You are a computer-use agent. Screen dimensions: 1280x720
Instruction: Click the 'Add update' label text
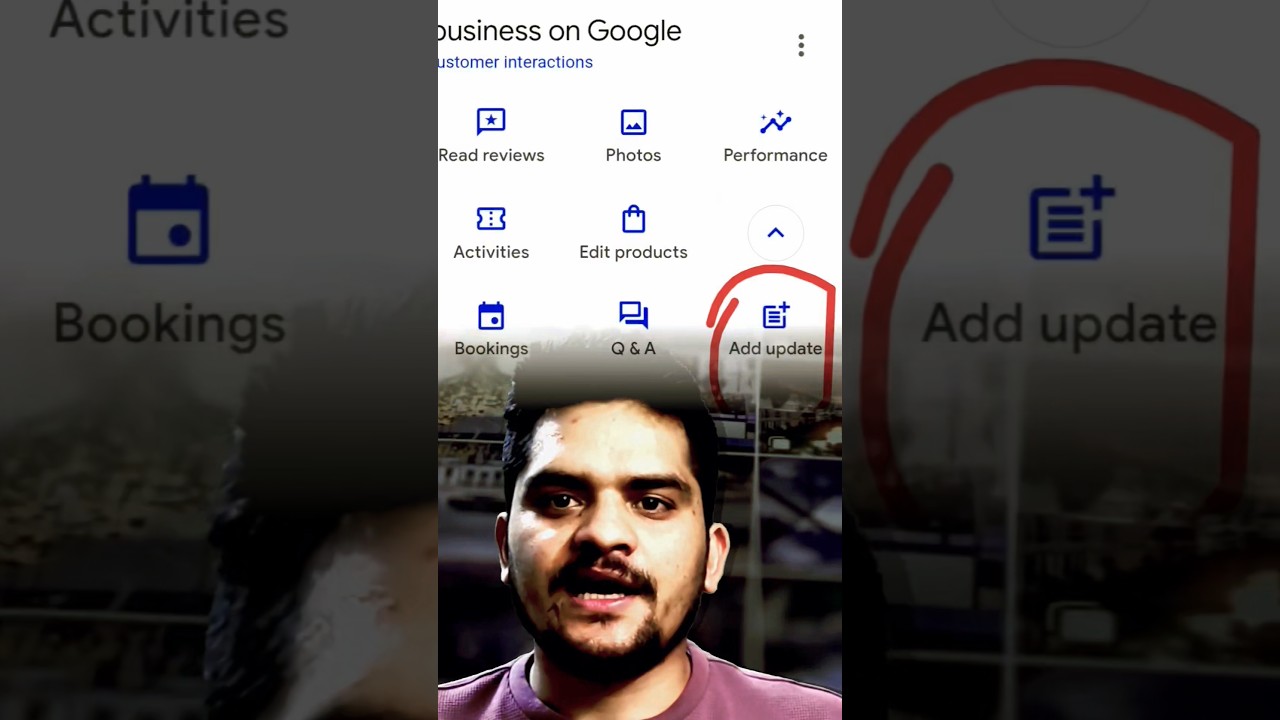[775, 348]
